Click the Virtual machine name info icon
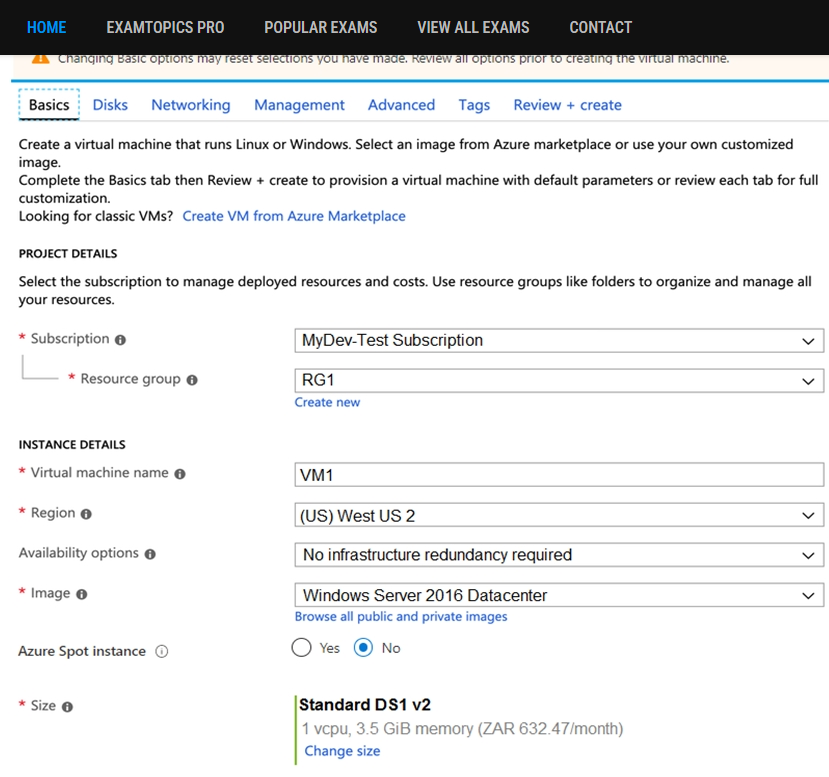This screenshot has width=829, height=777. click(x=180, y=474)
